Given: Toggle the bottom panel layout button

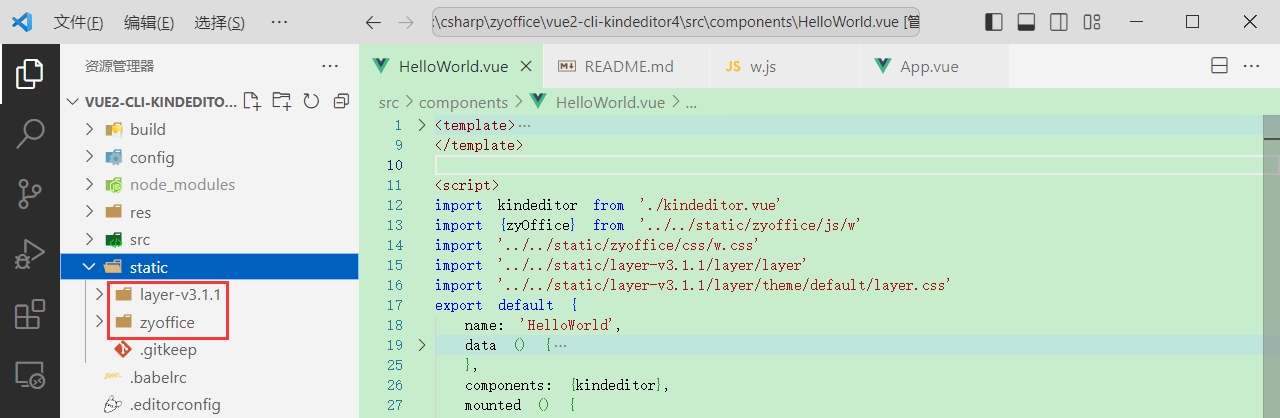Looking at the screenshot, I should click(1026, 22).
